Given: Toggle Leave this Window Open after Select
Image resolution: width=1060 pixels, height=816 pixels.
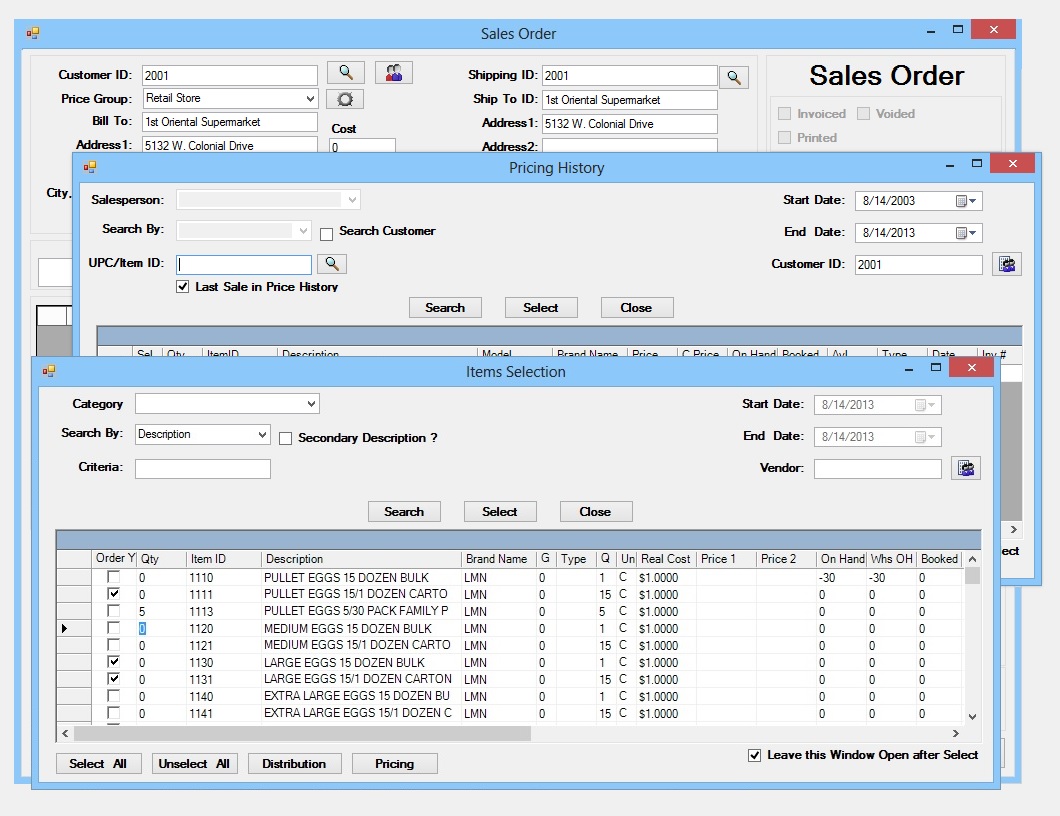Looking at the screenshot, I should point(754,755).
